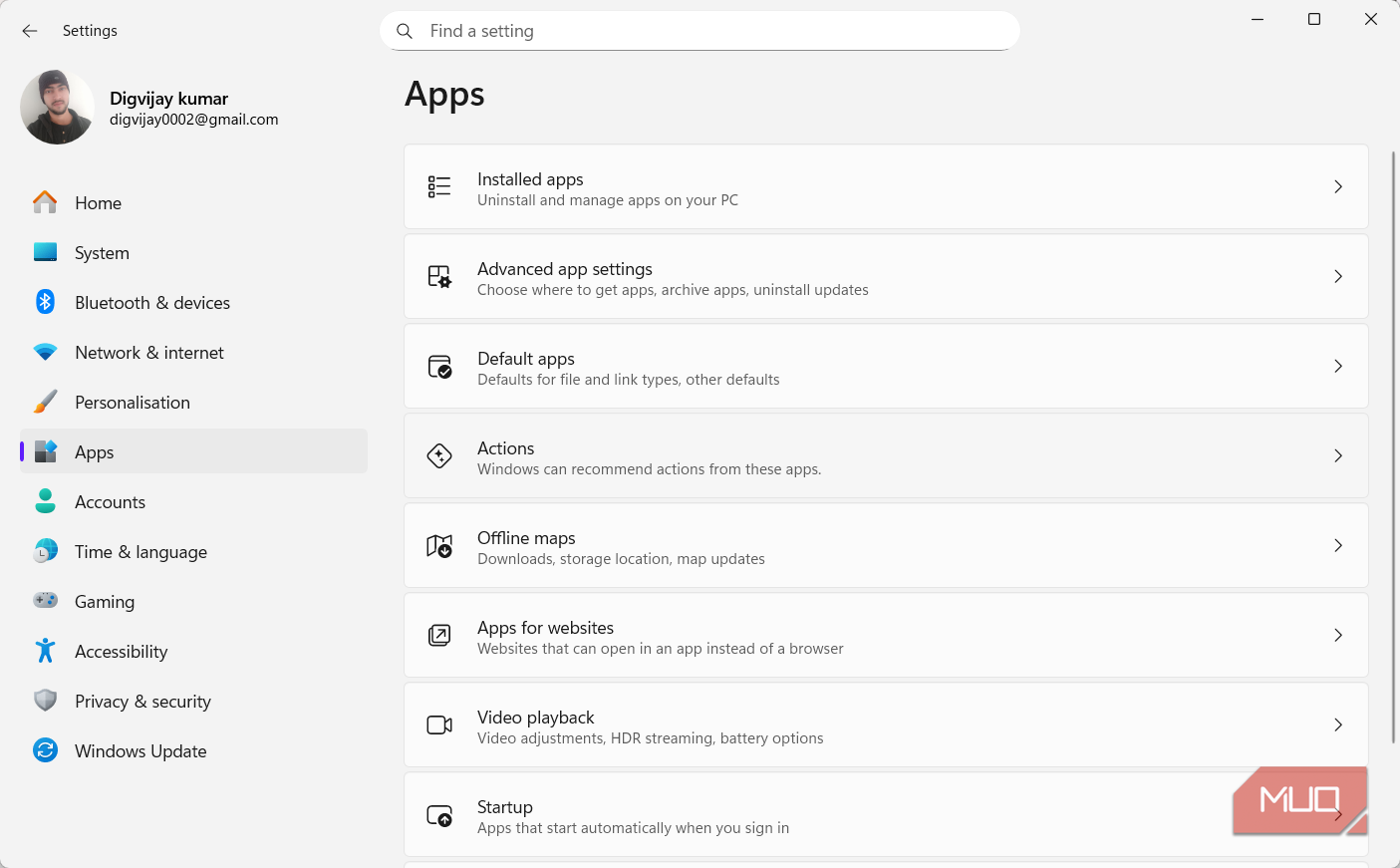Click the Video playback camera icon

[439, 724]
